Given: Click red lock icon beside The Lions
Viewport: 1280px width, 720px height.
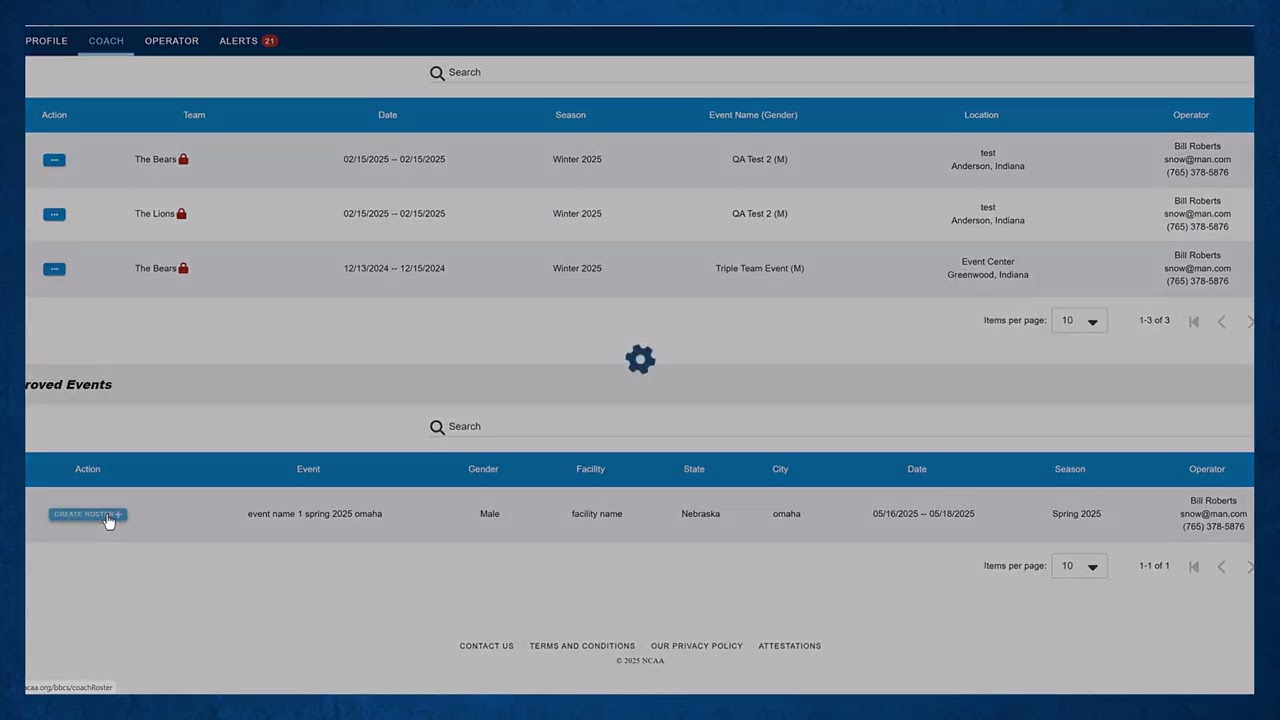Looking at the screenshot, I should (x=181, y=213).
